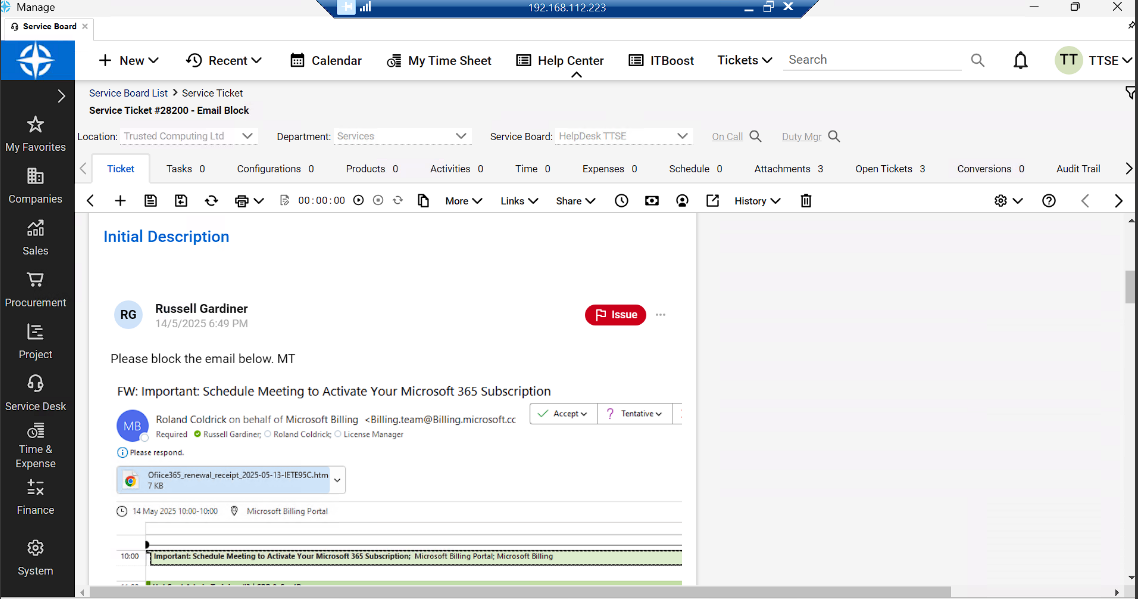This screenshot has width=1138, height=599.
Task: Click the Save and Close icon
Action: (181, 200)
